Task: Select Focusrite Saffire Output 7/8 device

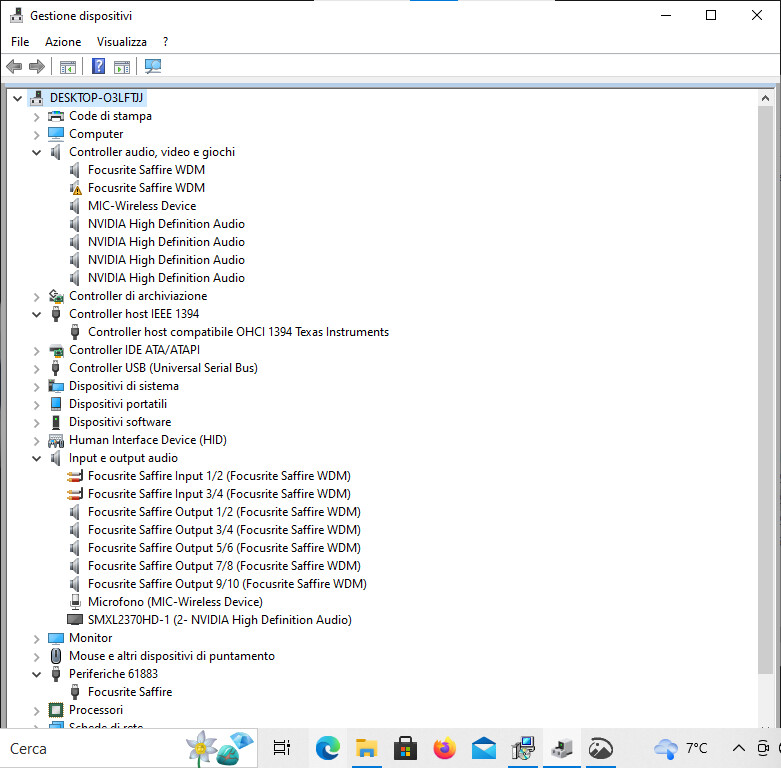Action: pos(224,566)
